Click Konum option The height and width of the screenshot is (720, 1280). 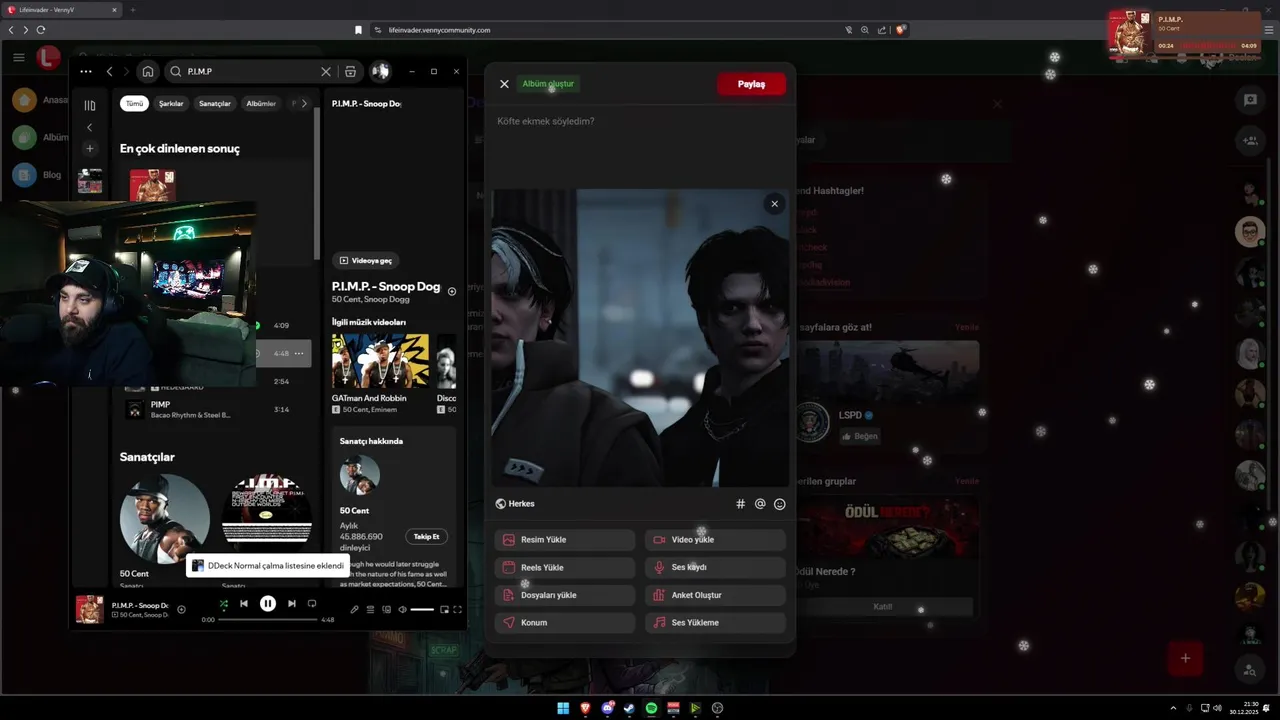565,622
